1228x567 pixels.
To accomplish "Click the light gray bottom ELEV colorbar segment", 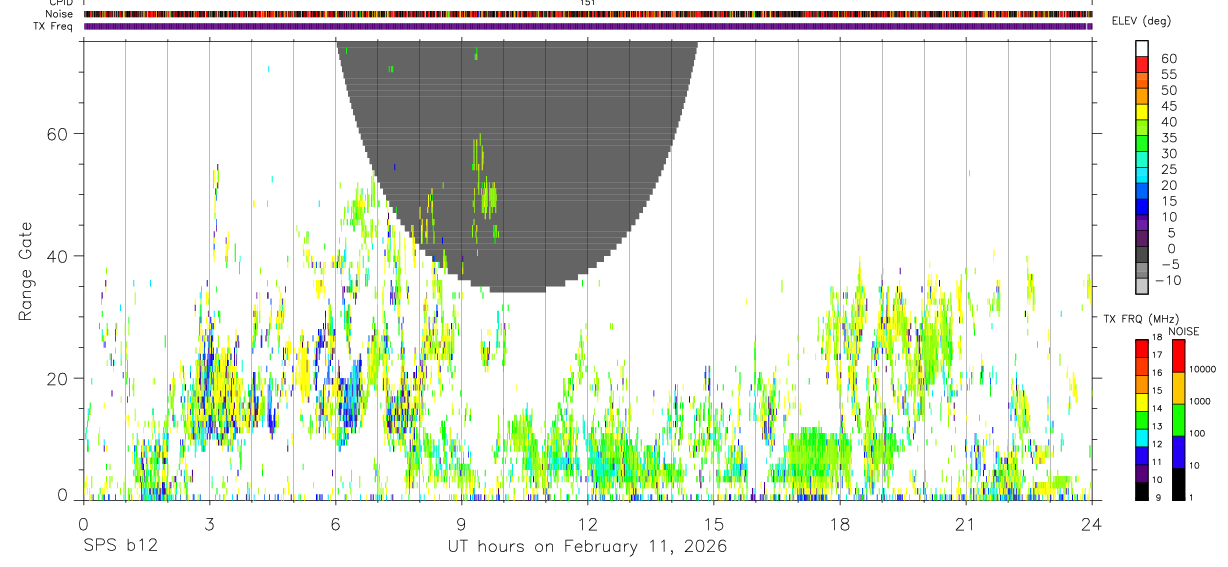I will point(1142,286).
